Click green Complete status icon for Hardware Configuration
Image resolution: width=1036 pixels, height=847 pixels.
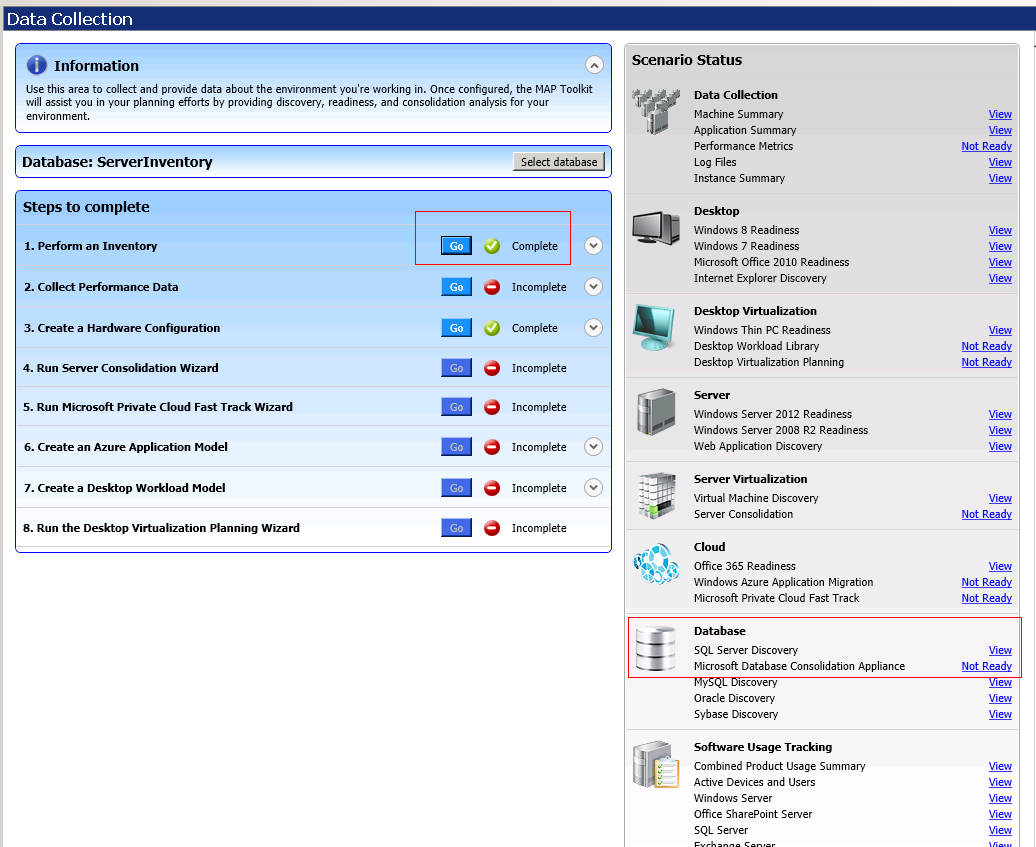492,328
